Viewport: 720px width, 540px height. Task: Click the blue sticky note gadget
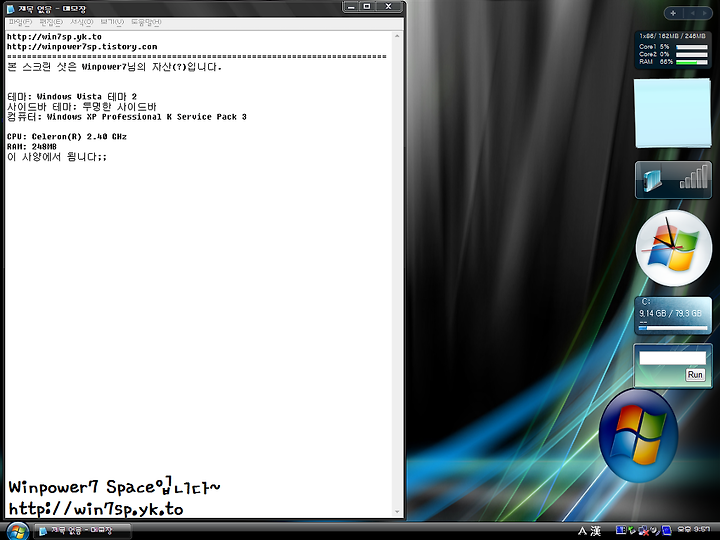coord(673,113)
